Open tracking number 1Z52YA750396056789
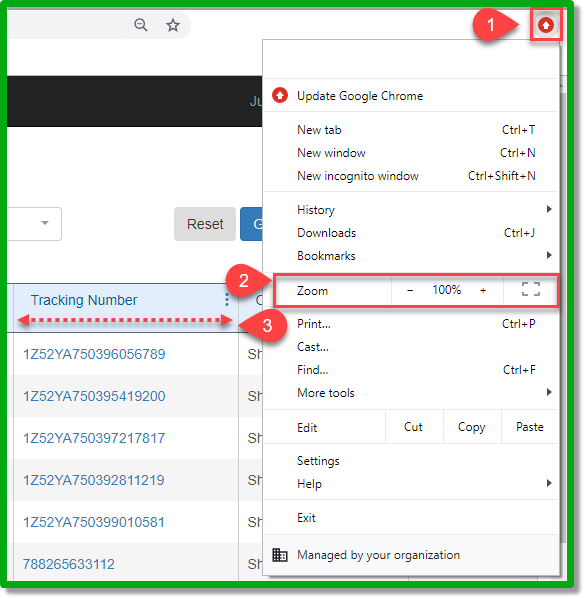 pyautogui.click(x=94, y=354)
